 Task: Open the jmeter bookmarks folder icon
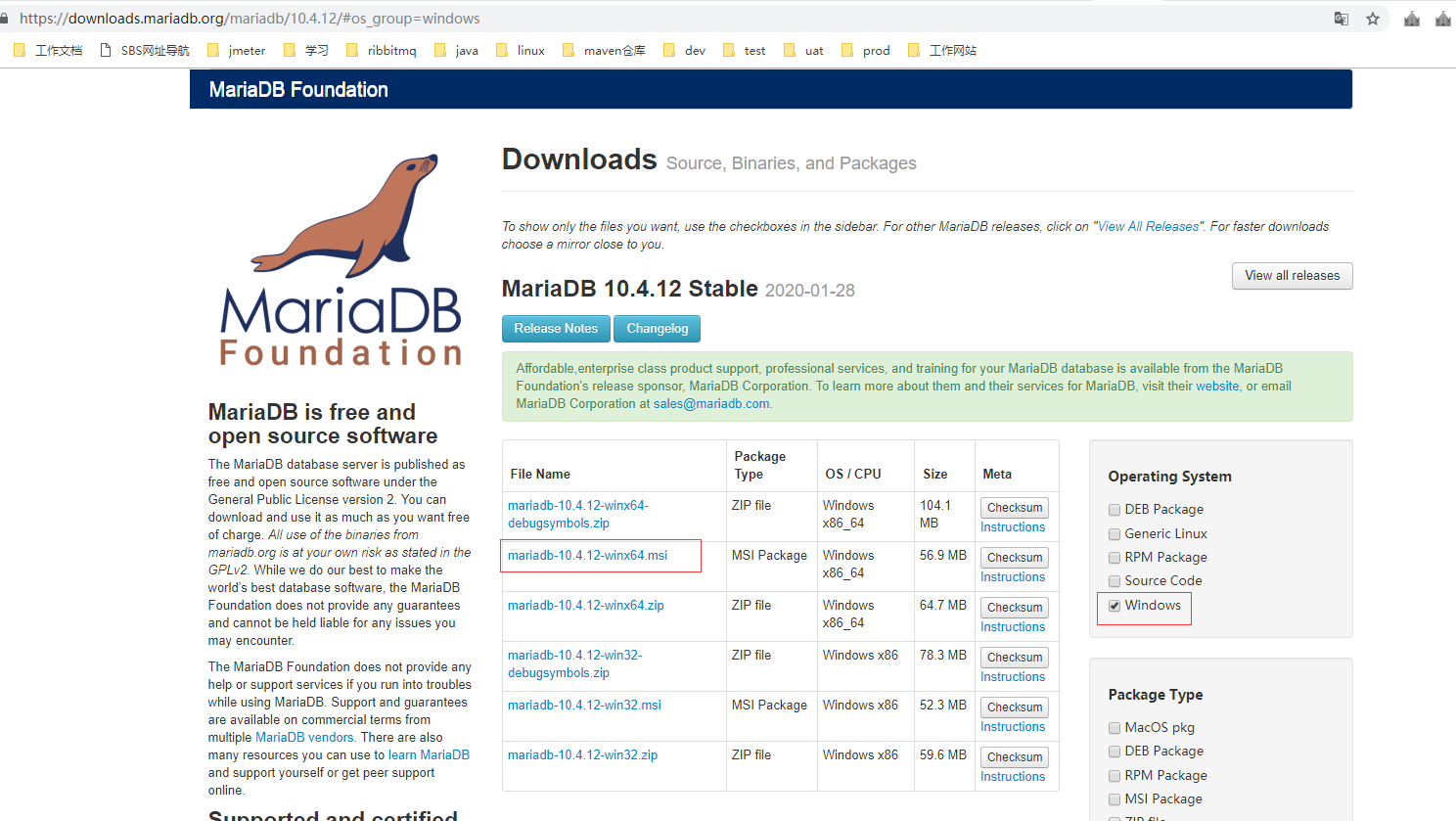point(213,50)
